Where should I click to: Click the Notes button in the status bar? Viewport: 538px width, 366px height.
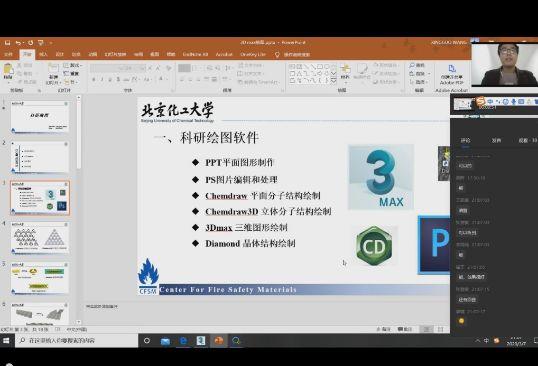pos(384,329)
